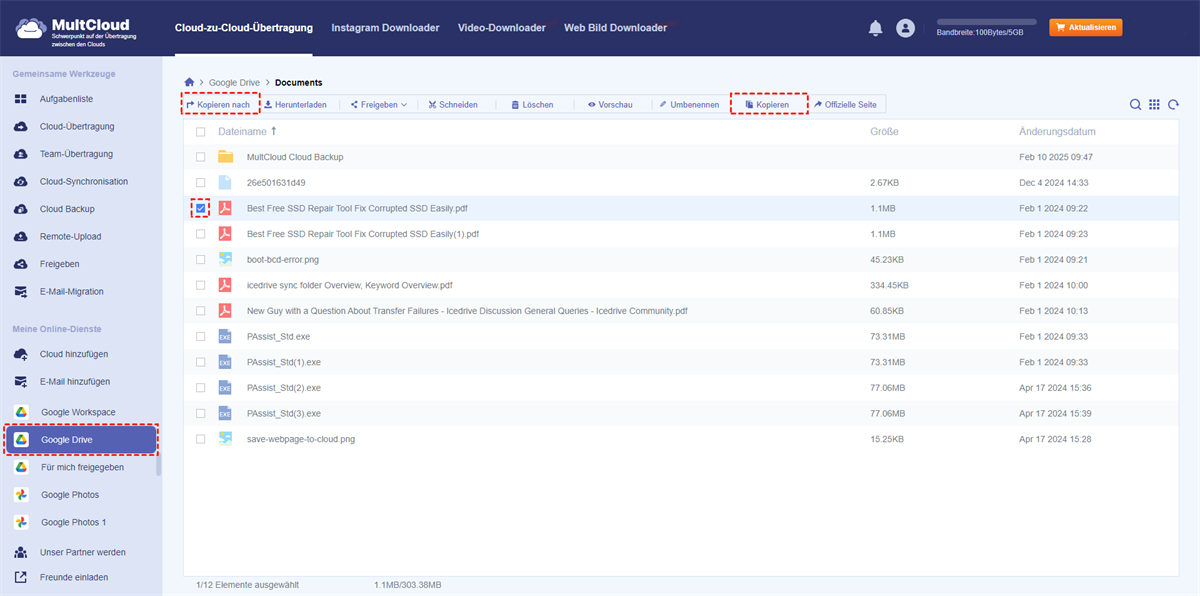Sort by Dateiname column arrow
This screenshot has height=596, width=1200.
pos(274,131)
